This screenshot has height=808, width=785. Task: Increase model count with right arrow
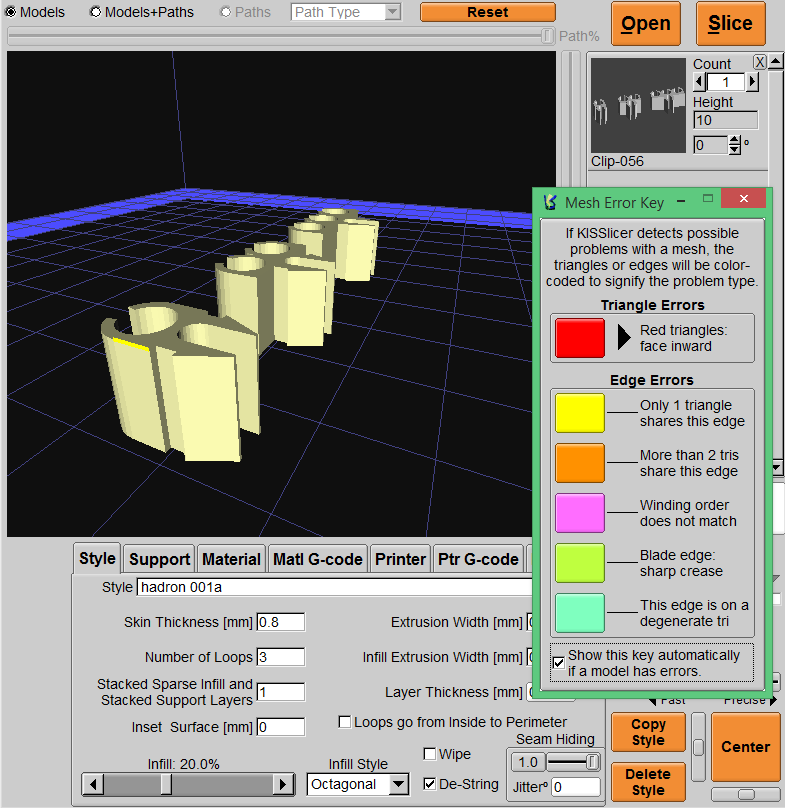pos(751,82)
